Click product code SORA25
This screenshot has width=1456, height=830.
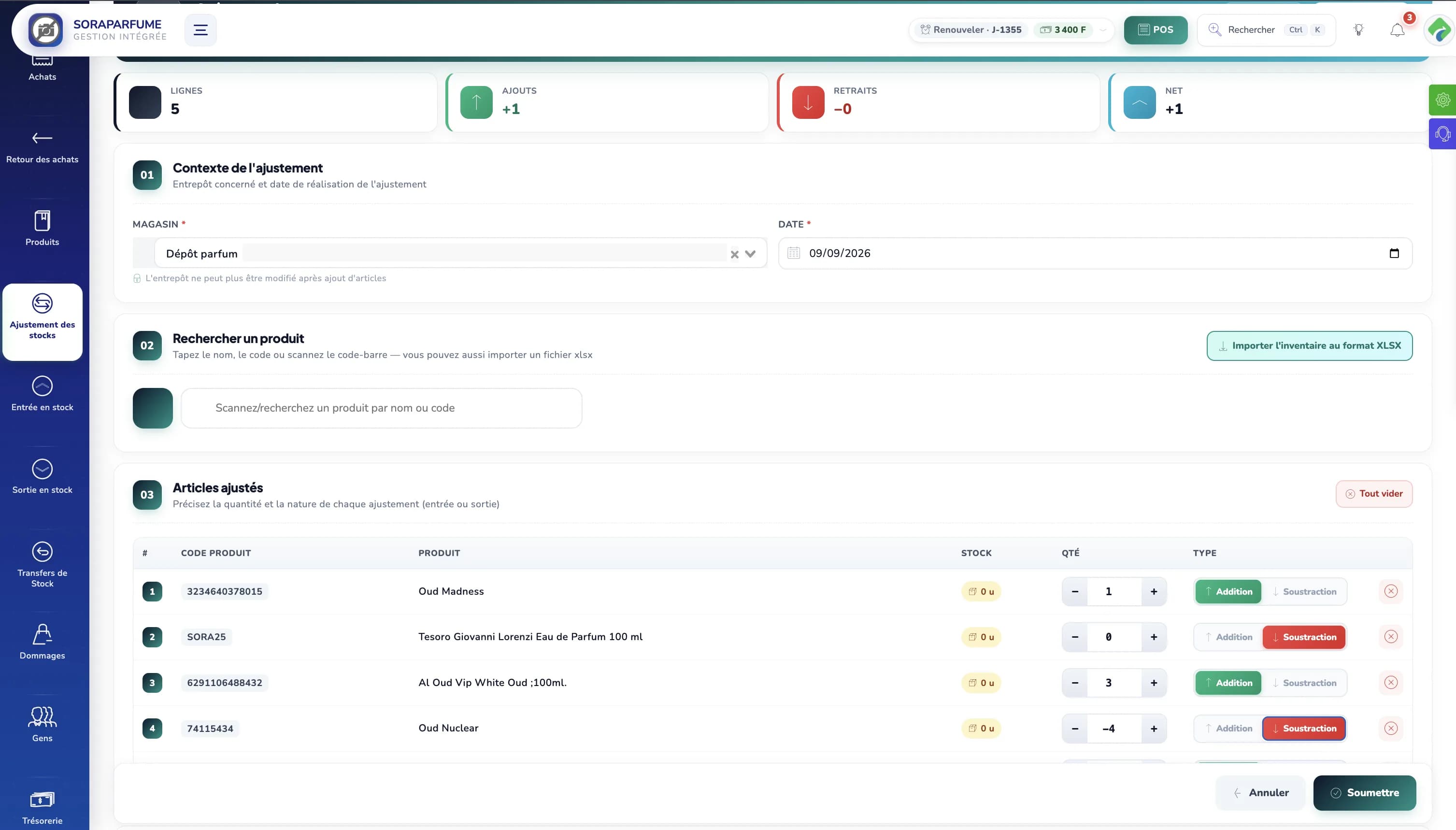[206, 637]
